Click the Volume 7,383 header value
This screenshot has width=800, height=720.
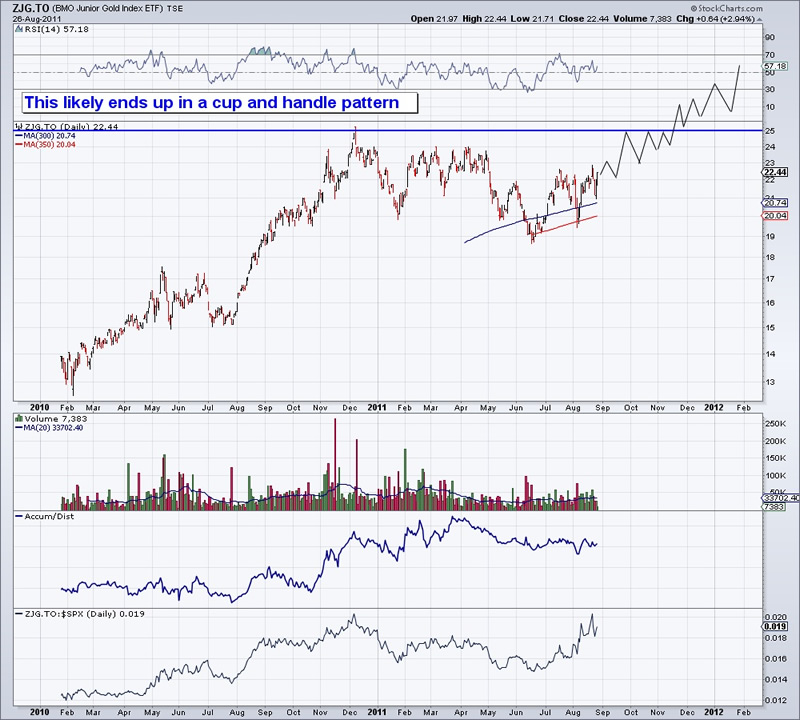[x=642, y=19]
